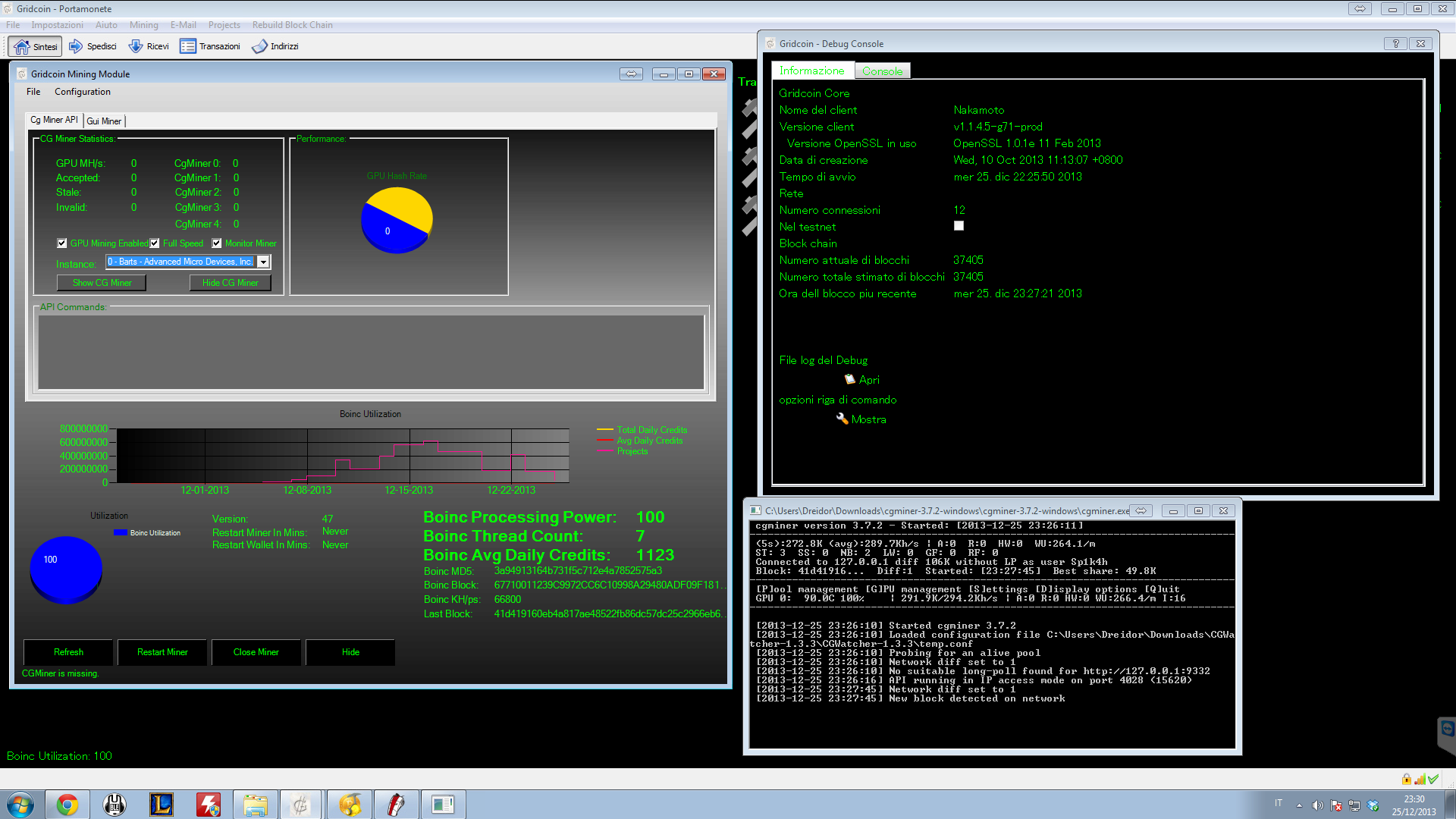
Task: Open the Indirizzi address book icon
Action: [259, 46]
